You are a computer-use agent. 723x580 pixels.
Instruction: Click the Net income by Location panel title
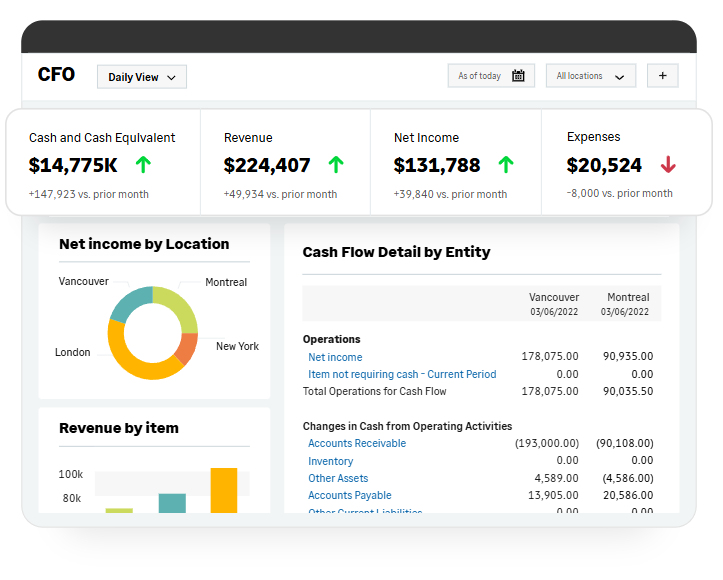tap(144, 244)
